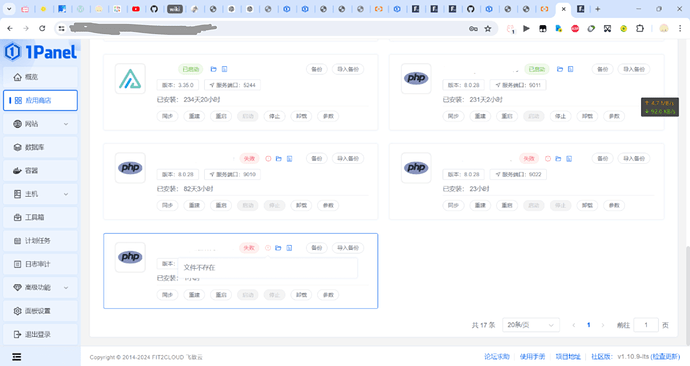Select 应用商店 in sidebar
Screen dimensions: 690x366
40,100
